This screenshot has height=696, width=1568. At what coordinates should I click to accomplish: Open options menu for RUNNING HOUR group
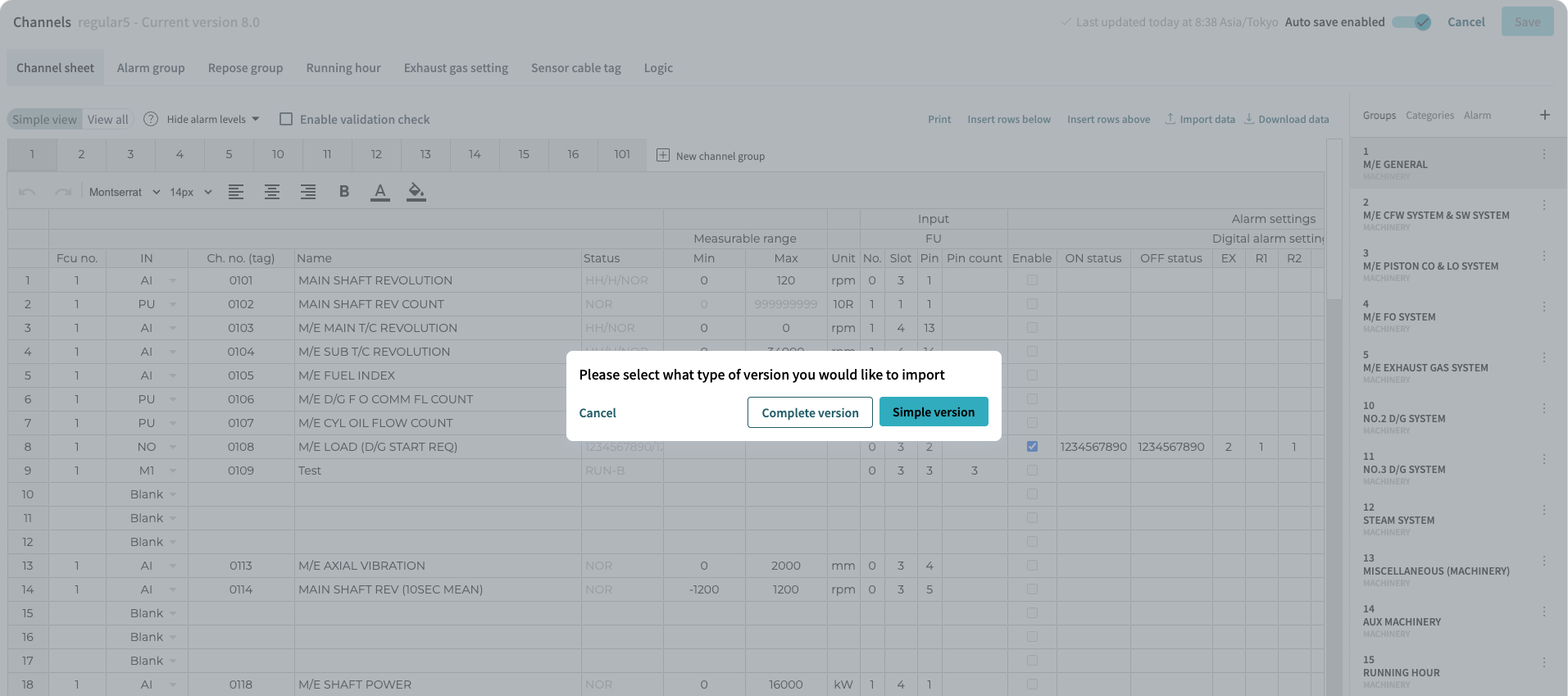(1544, 662)
